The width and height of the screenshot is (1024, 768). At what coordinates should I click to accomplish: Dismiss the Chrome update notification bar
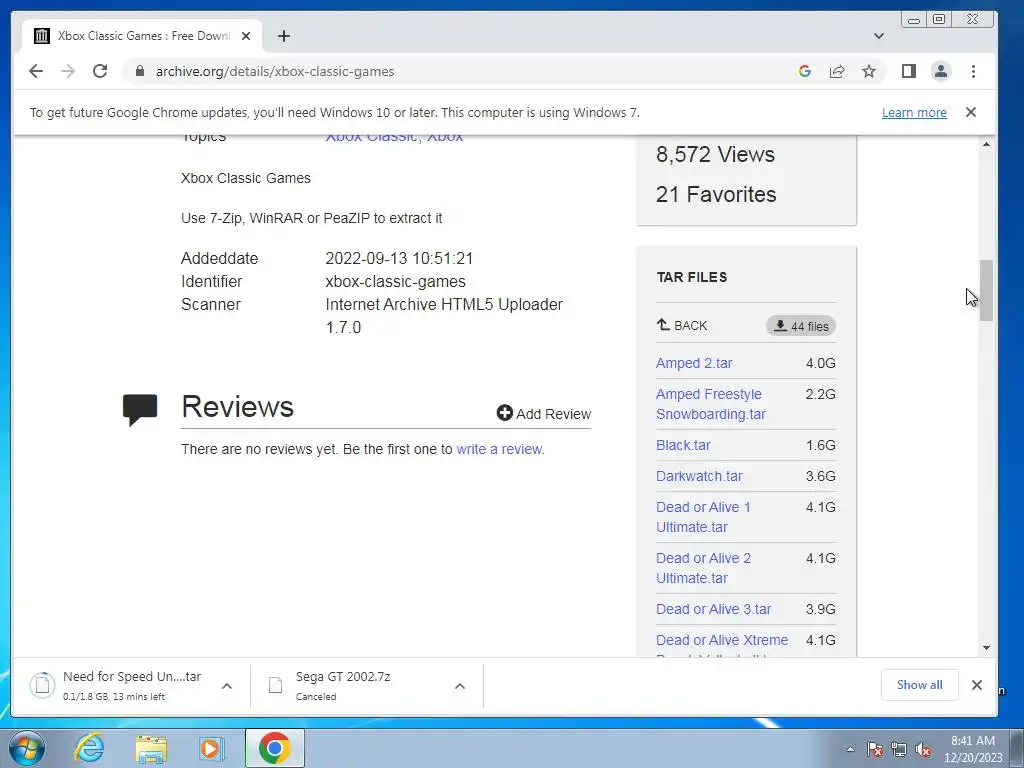click(x=970, y=112)
